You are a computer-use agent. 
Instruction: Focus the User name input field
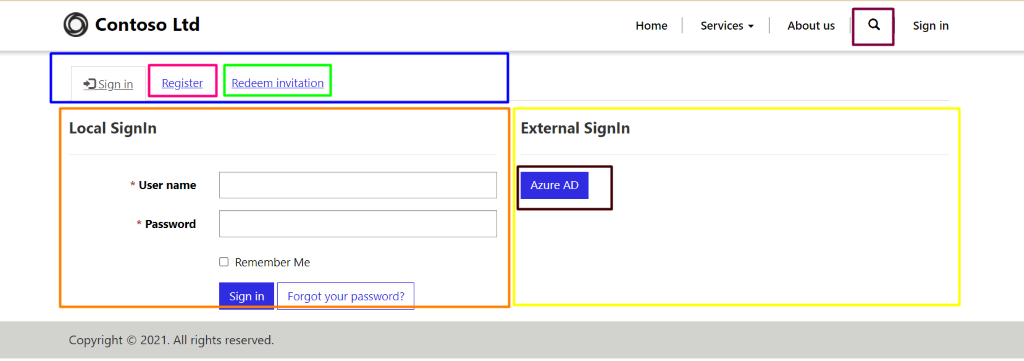(x=358, y=185)
